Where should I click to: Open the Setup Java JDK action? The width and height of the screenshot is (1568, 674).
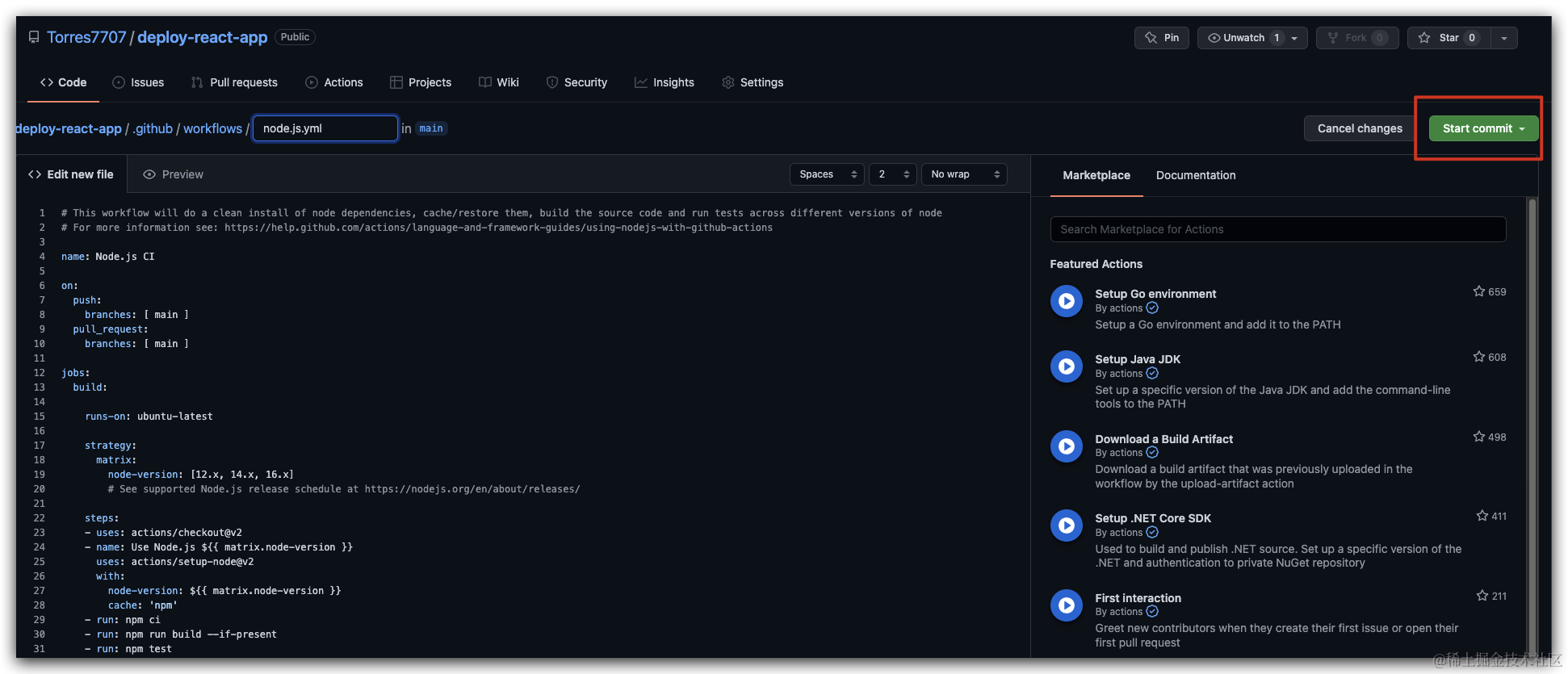1138,359
